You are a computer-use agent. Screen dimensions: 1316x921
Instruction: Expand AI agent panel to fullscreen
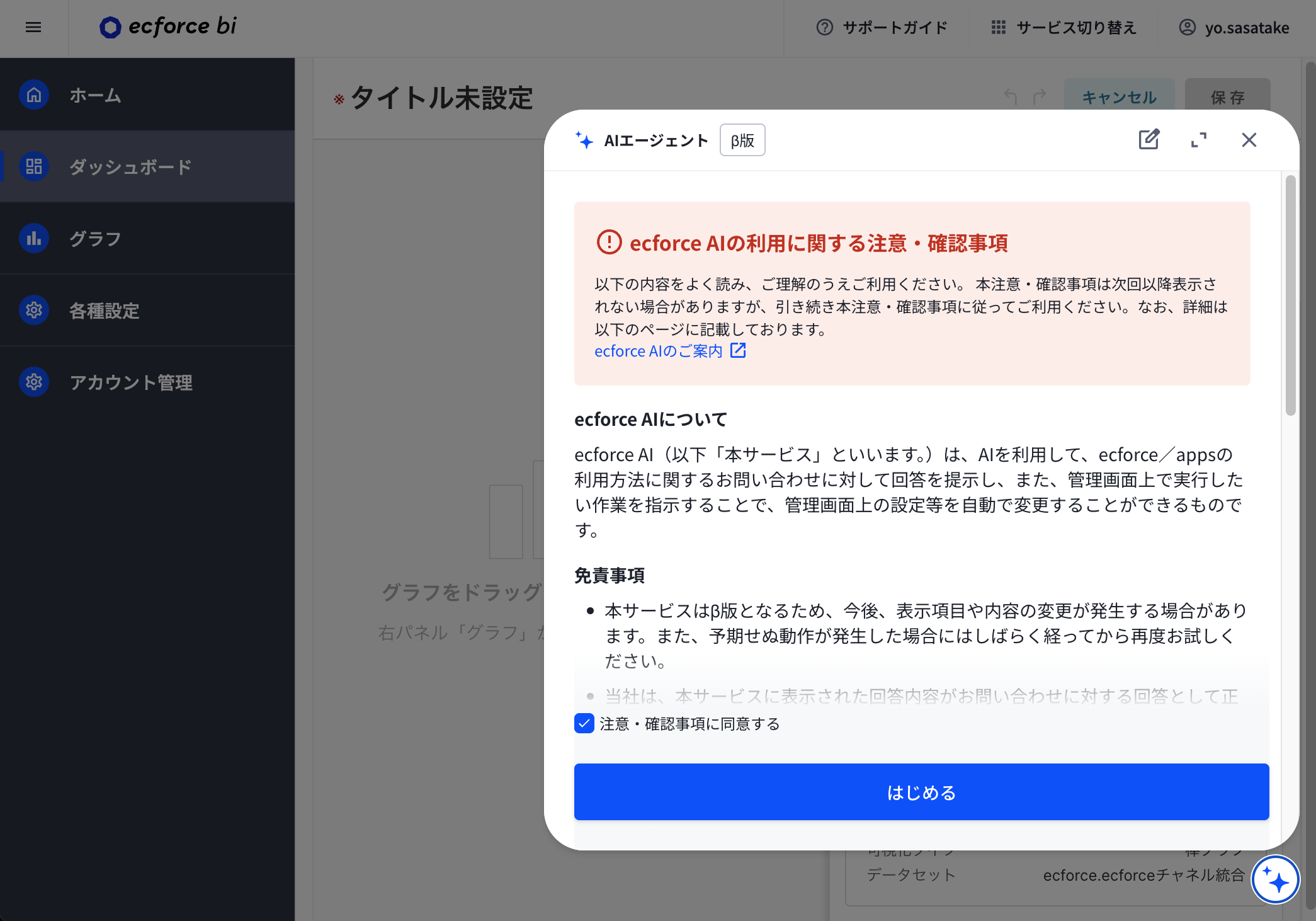click(x=1199, y=140)
